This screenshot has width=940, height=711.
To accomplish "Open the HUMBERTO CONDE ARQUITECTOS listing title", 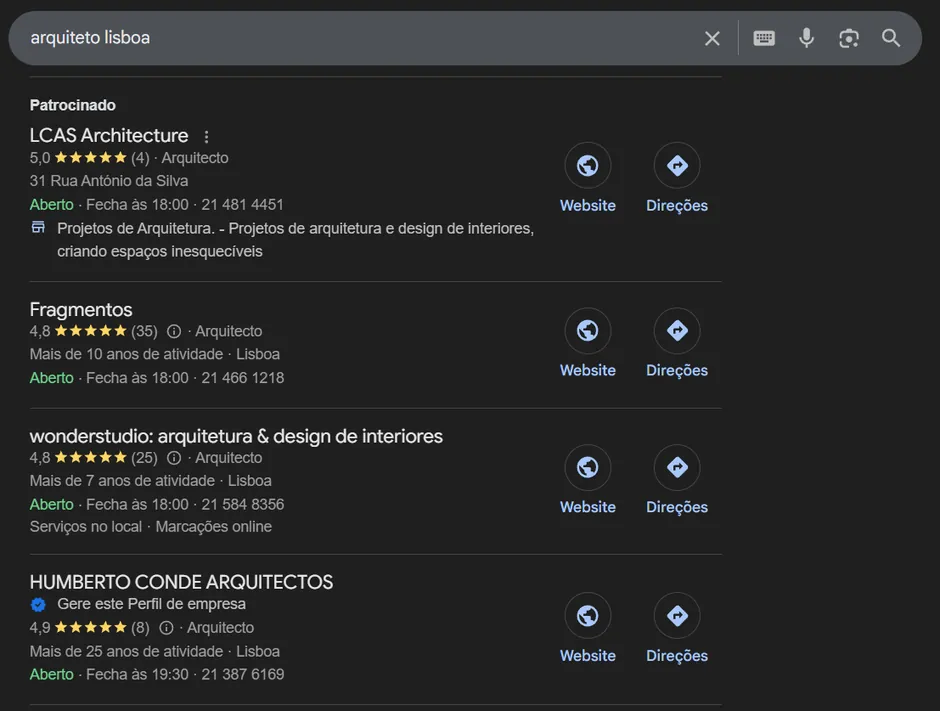I will click(181, 582).
